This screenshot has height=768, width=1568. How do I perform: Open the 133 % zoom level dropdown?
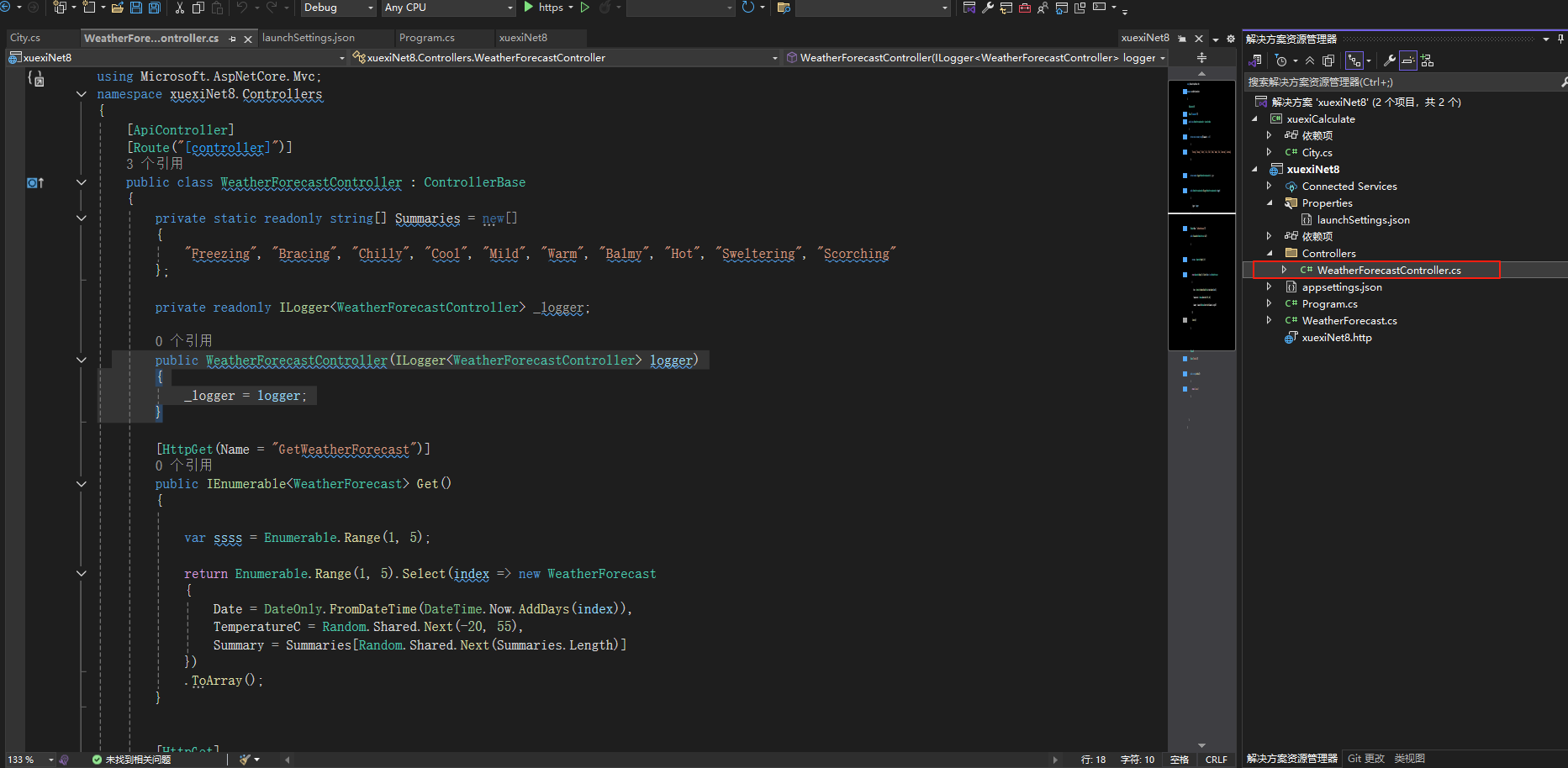point(30,760)
